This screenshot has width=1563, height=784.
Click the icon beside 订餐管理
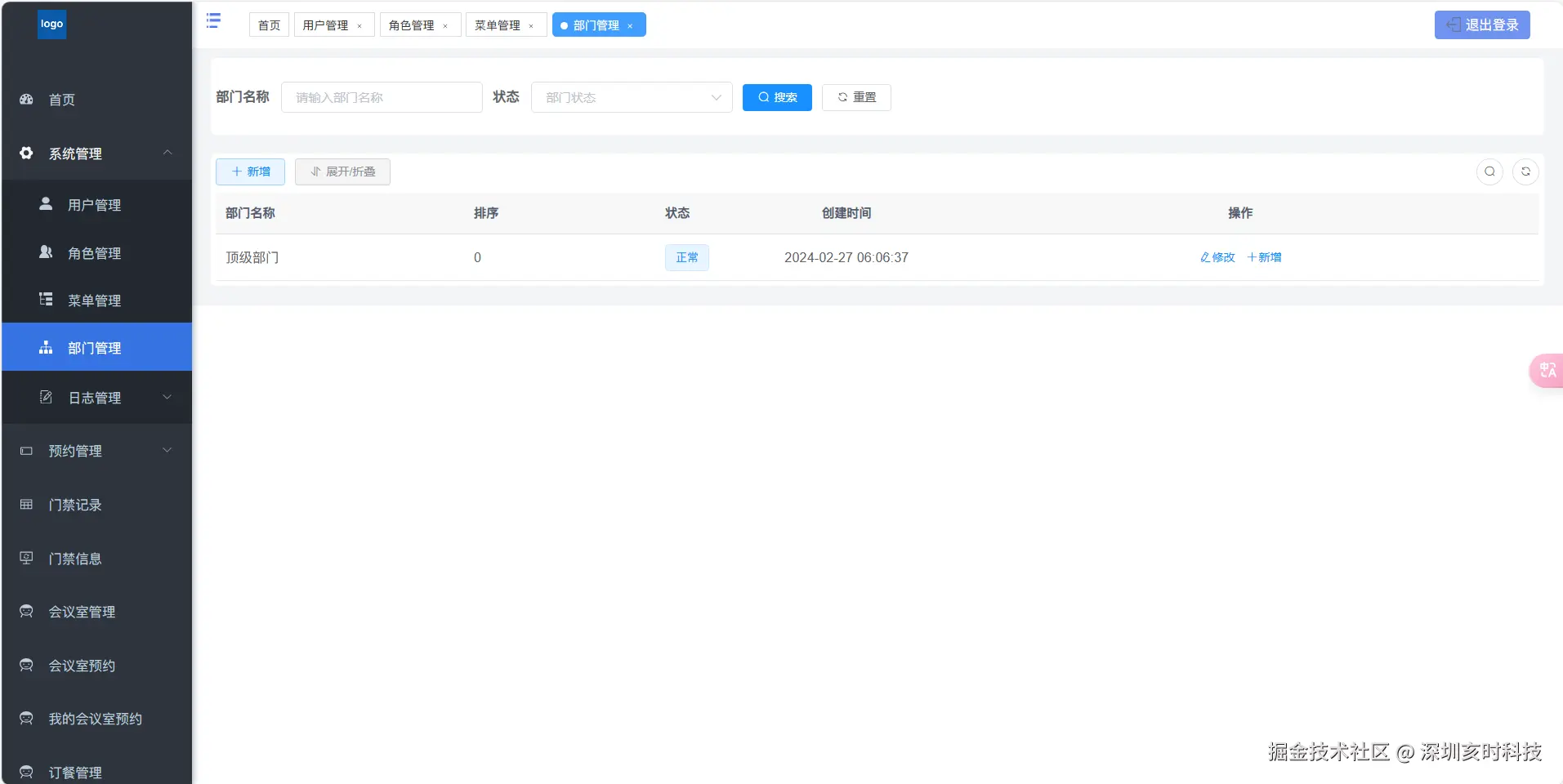(x=26, y=773)
